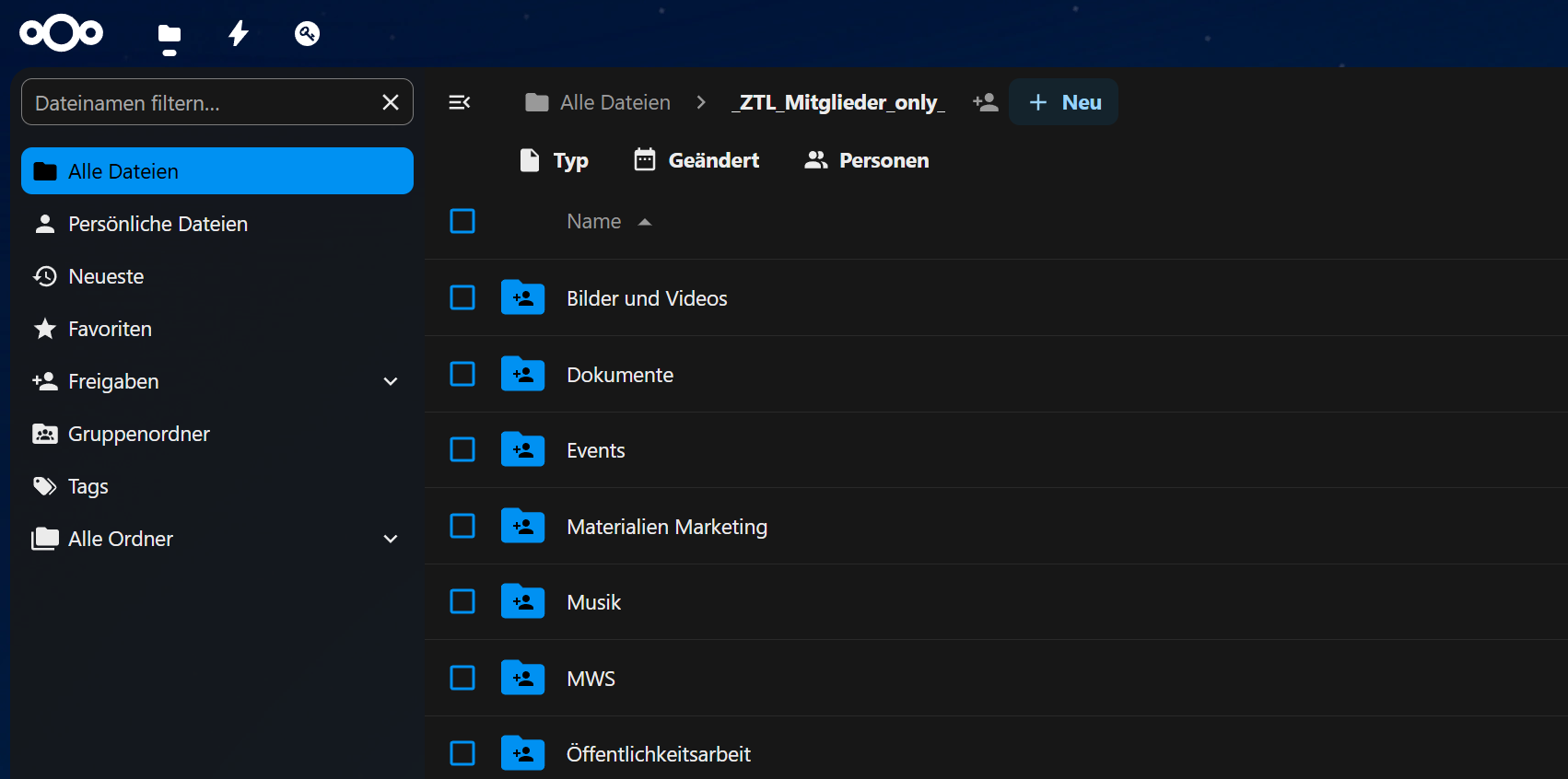
Task: Check the Musik row checkbox
Action: 462,601
